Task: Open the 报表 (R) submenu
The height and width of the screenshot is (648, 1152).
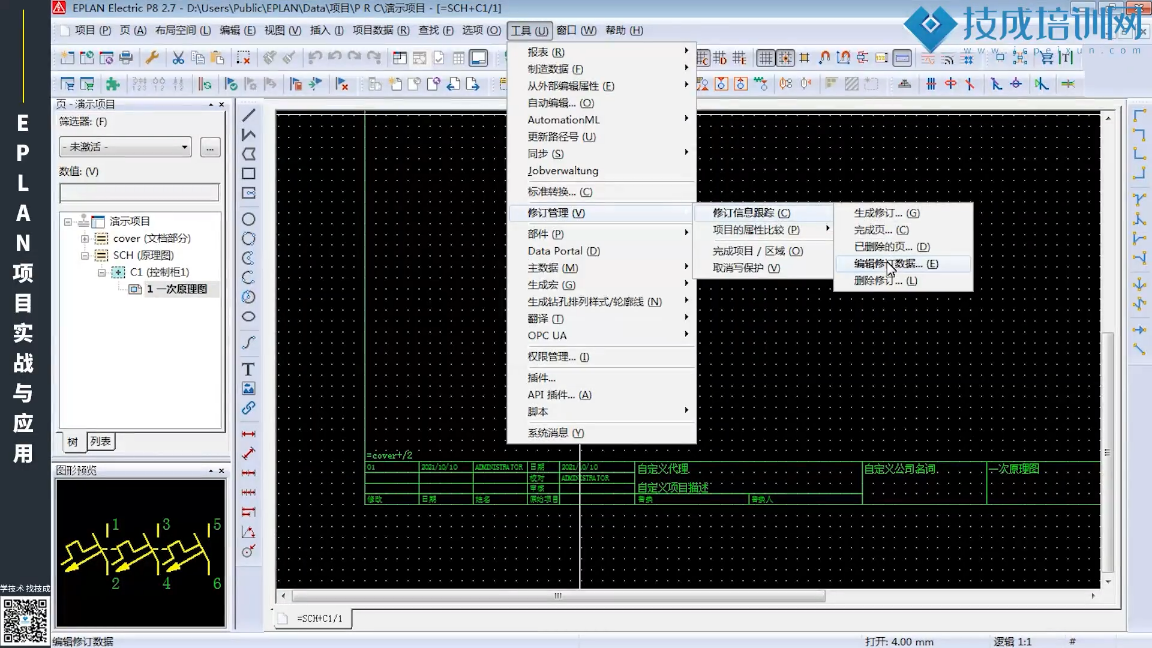Action: pos(602,52)
